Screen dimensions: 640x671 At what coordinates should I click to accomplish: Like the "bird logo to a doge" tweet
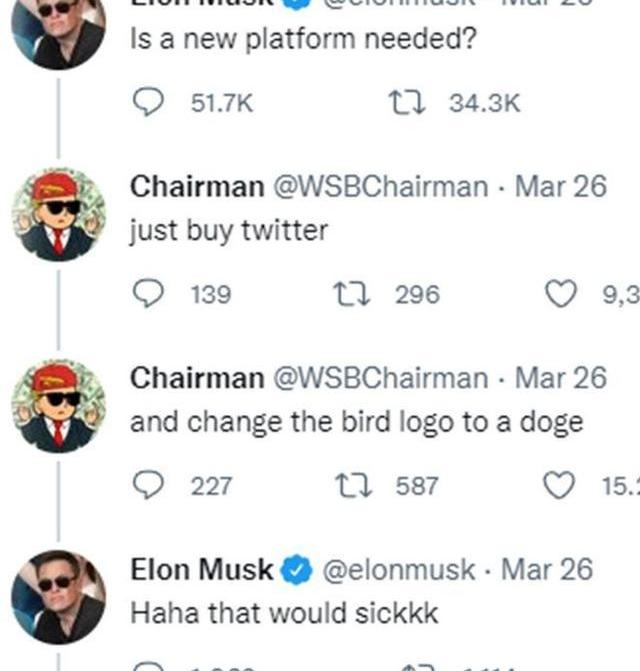562,486
